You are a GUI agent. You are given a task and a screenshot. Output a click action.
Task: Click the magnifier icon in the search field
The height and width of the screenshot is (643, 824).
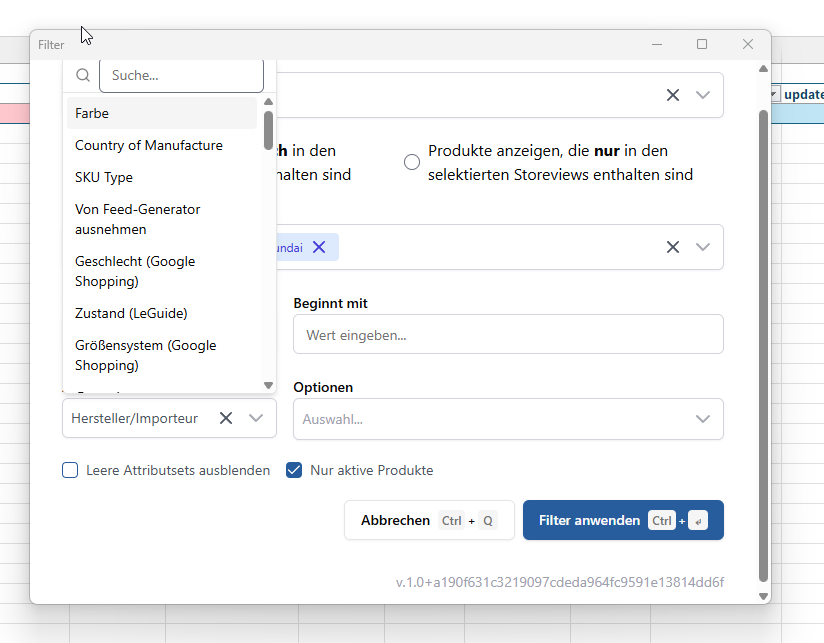[x=82, y=75]
